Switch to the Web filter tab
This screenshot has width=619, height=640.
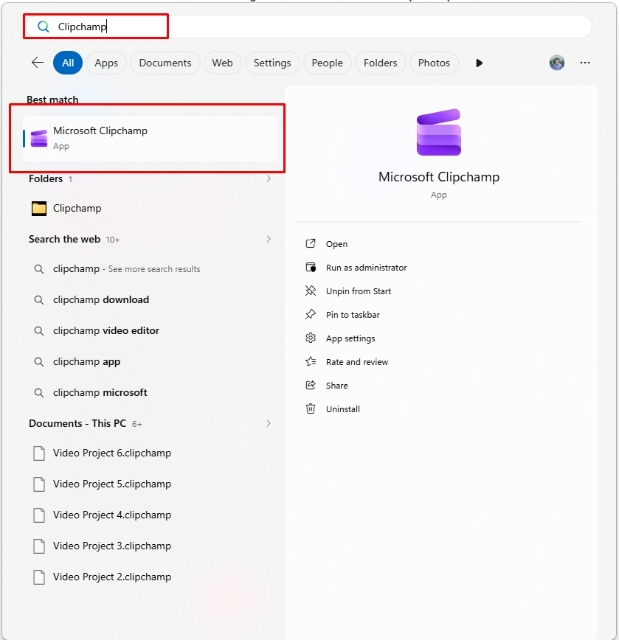tap(222, 63)
